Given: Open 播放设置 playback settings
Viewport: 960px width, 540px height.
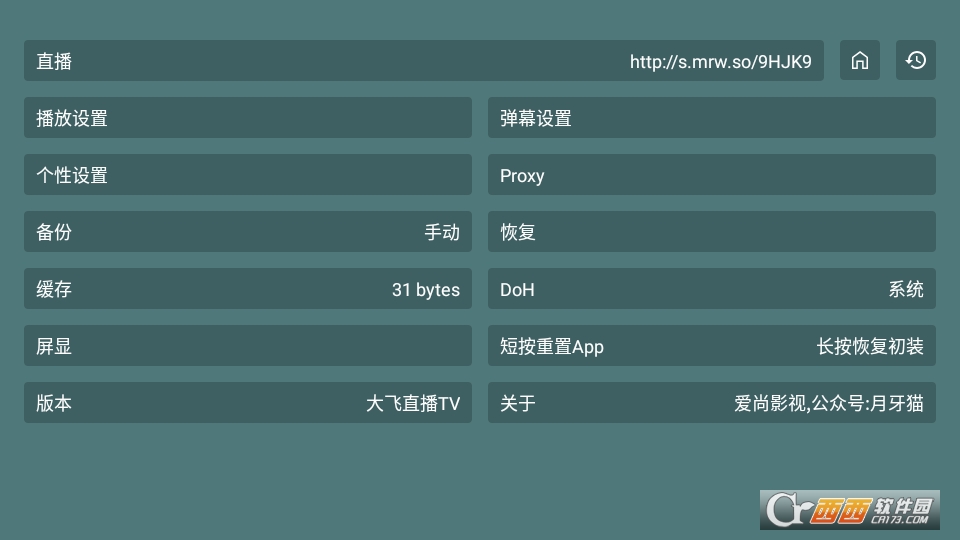Looking at the screenshot, I should pyautogui.click(x=248, y=118).
